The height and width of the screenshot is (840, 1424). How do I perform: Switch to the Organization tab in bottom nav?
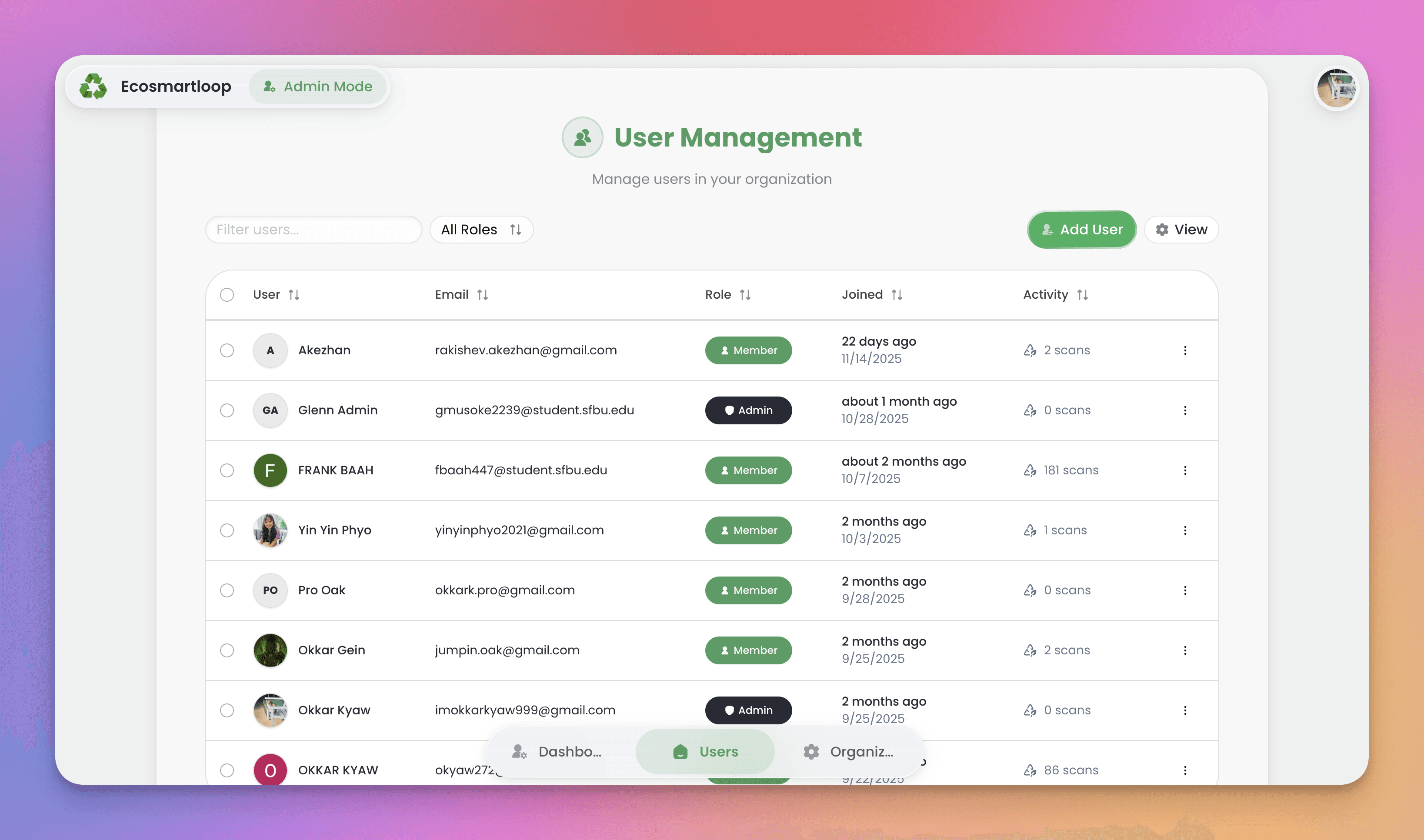[848, 752]
